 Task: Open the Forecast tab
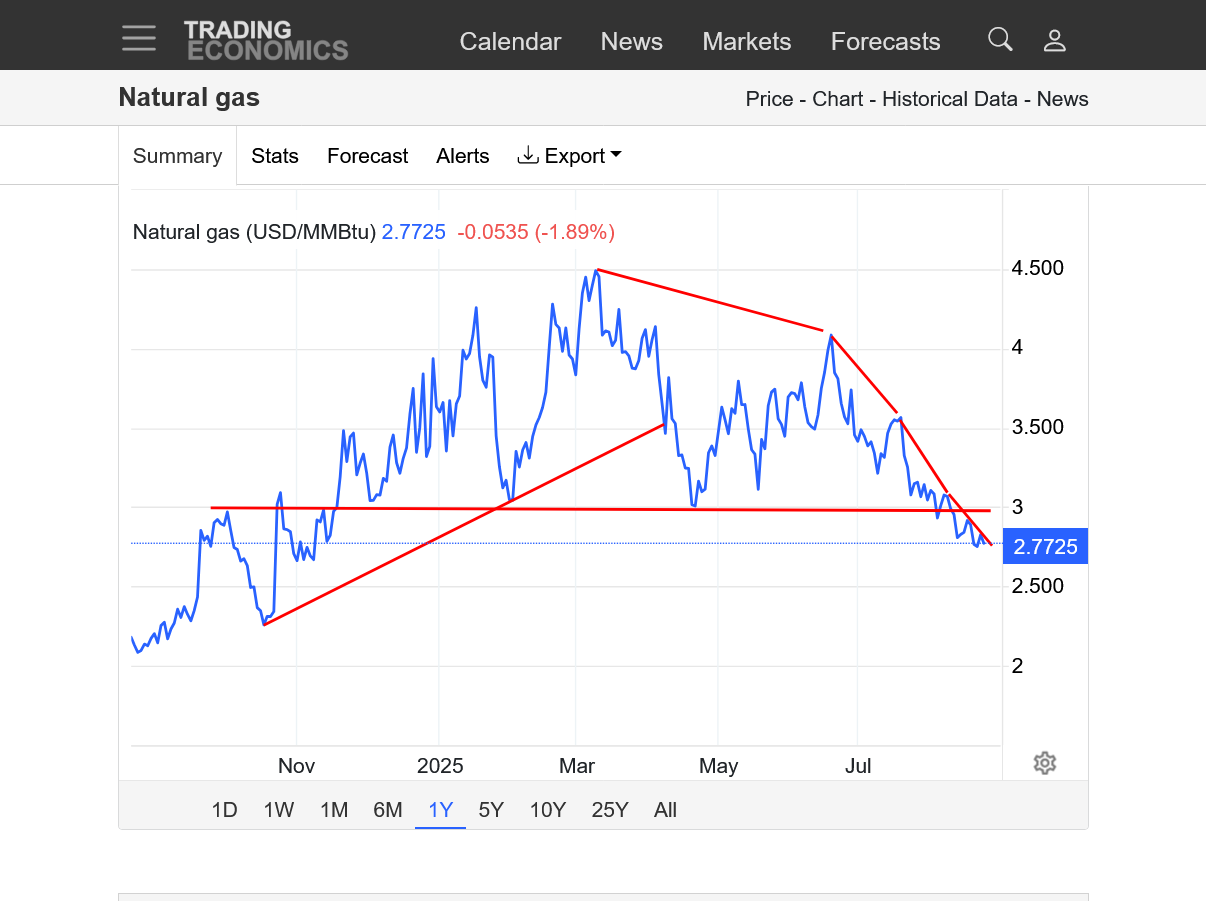367,156
